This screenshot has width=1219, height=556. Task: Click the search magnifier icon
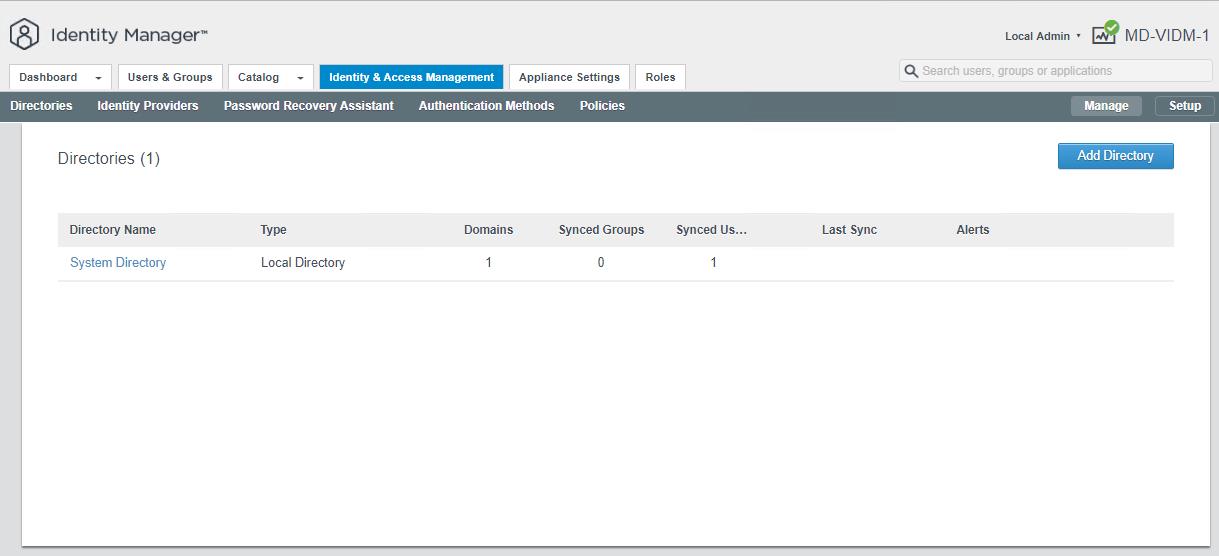pos(911,71)
